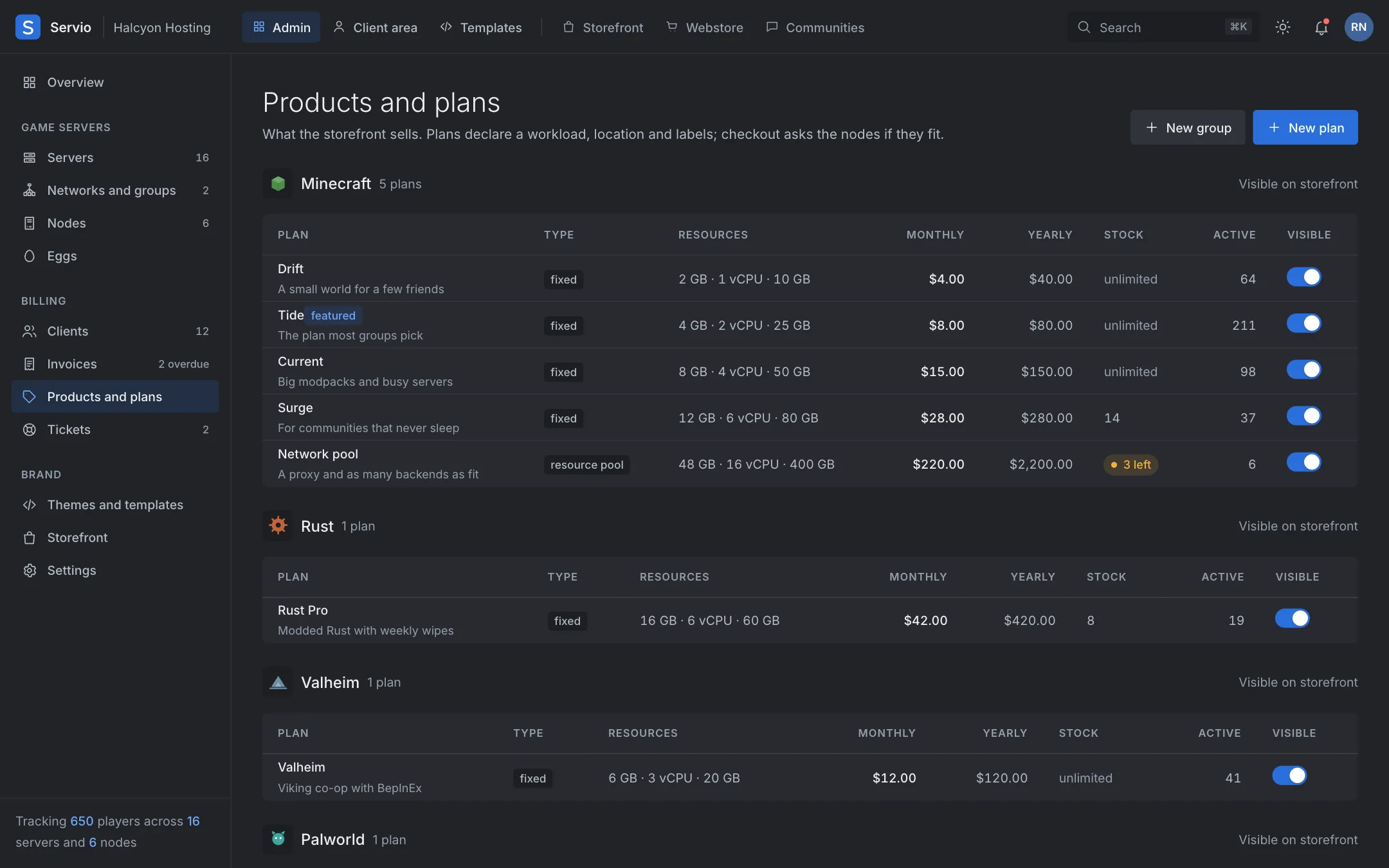Open the Communities tab
Viewport: 1389px width, 868px height.
pos(815,27)
